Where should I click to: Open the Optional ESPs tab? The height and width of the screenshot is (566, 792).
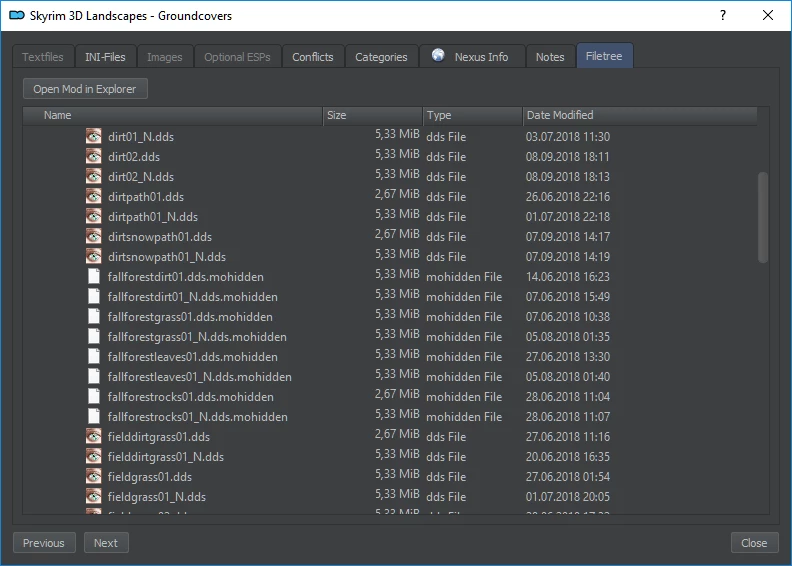pos(237,57)
